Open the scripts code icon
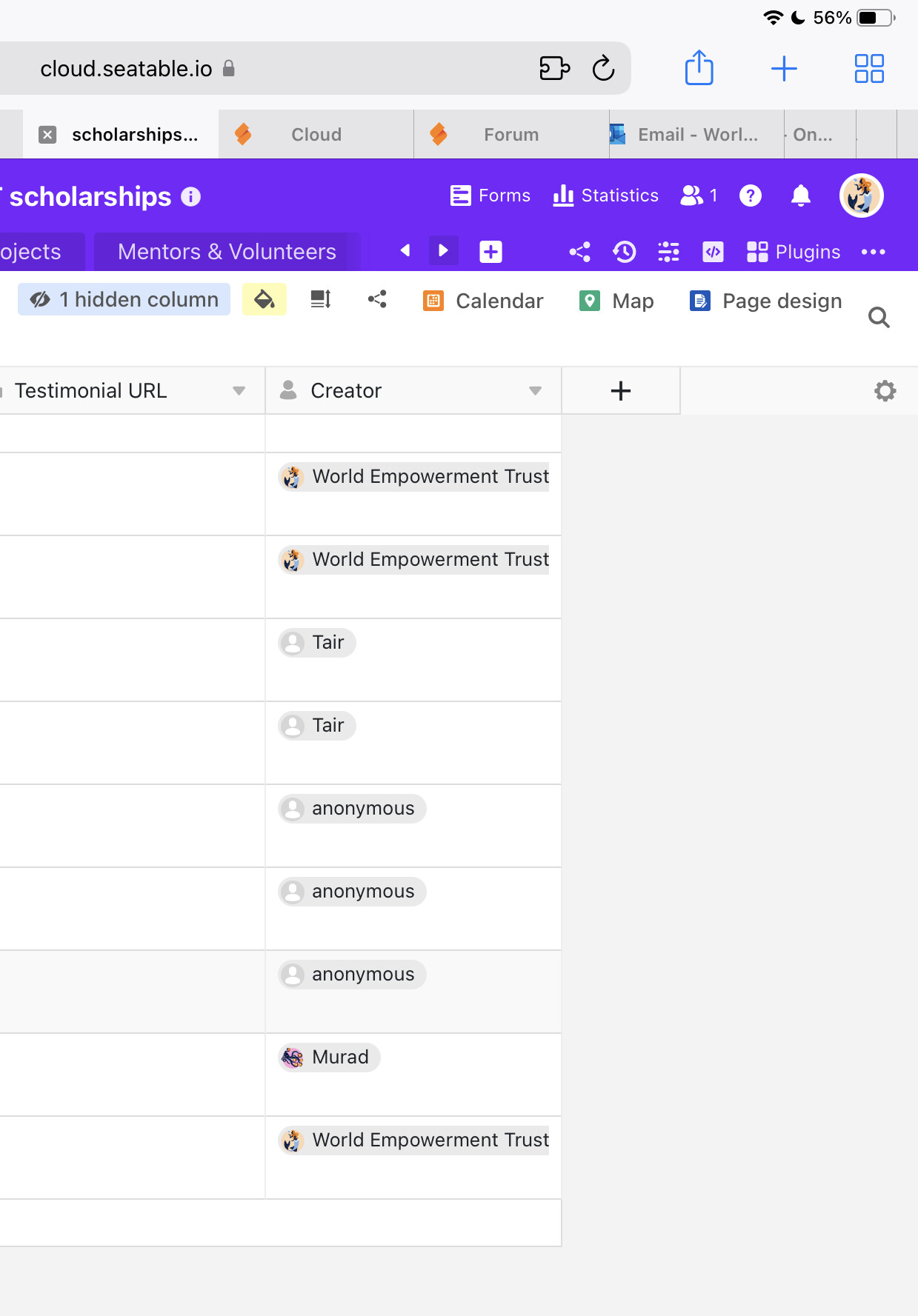The image size is (918, 1316). pos(713,252)
